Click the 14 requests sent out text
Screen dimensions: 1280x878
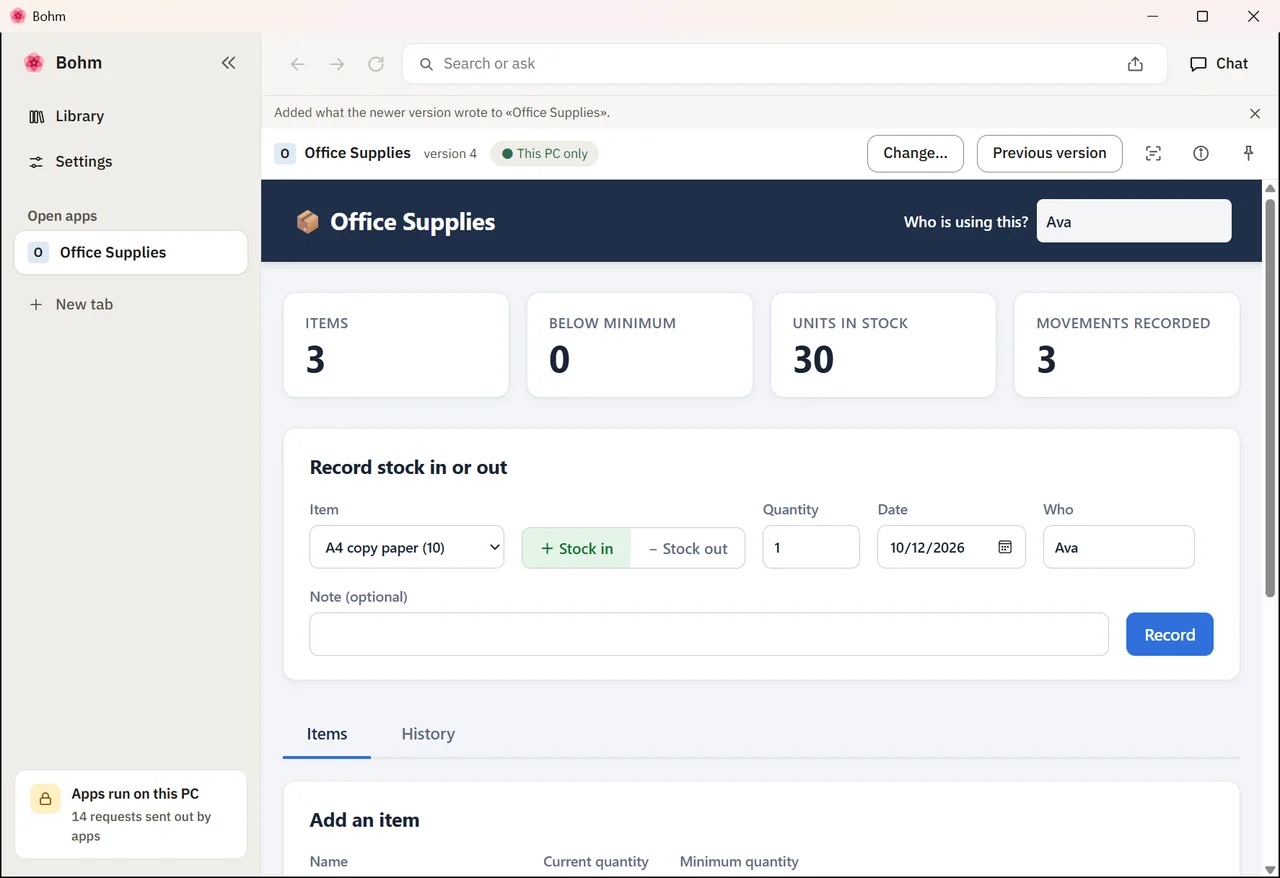point(141,826)
